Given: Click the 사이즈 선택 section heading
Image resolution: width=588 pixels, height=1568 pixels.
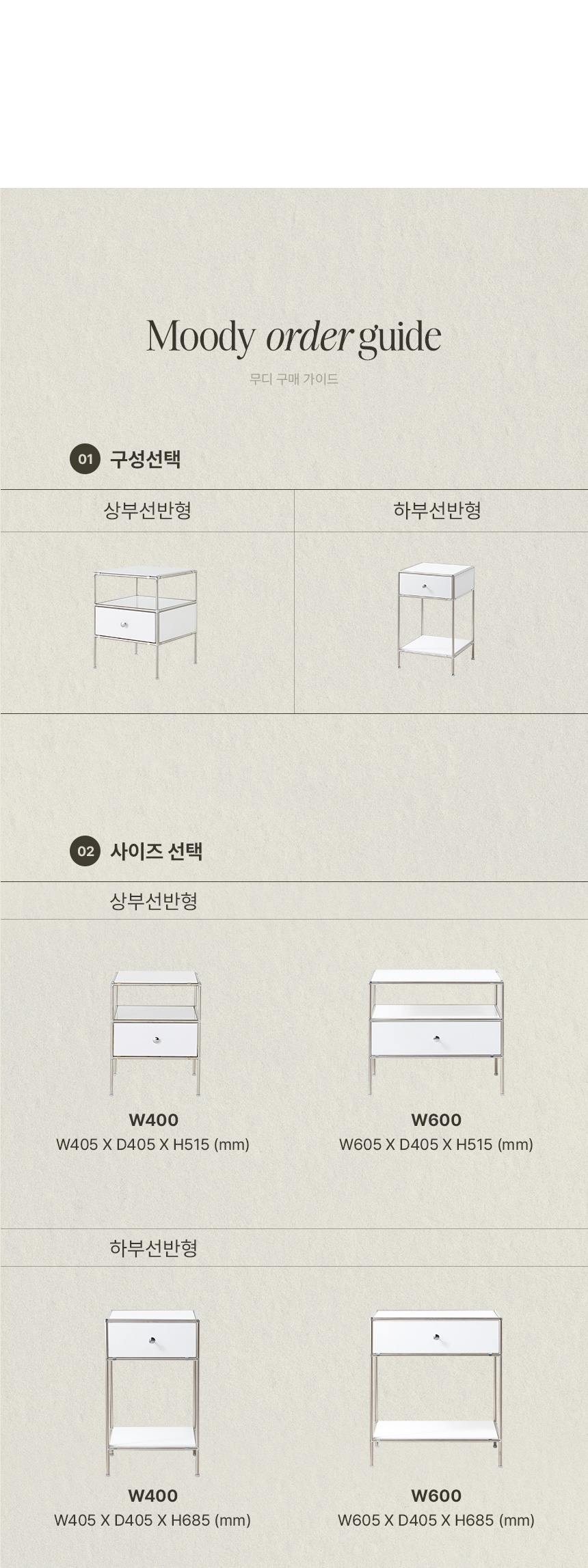Looking at the screenshot, I should [x=156, y=851].
